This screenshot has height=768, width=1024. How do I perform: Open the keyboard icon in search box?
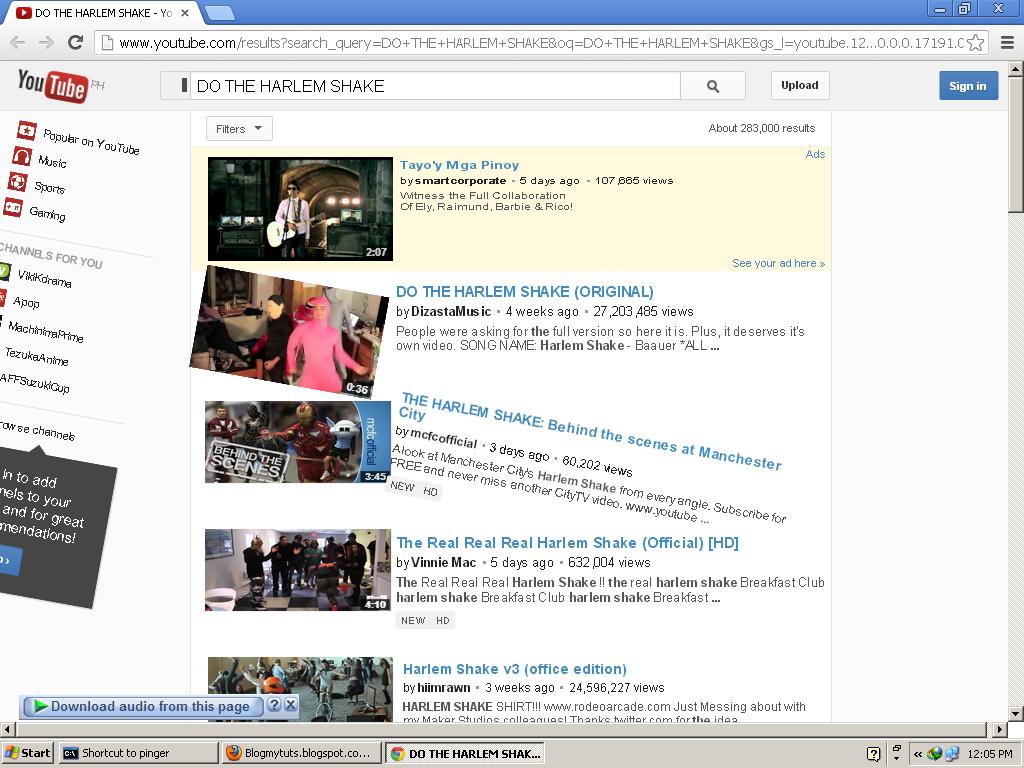pyautogui.click(x=184, y=85)
